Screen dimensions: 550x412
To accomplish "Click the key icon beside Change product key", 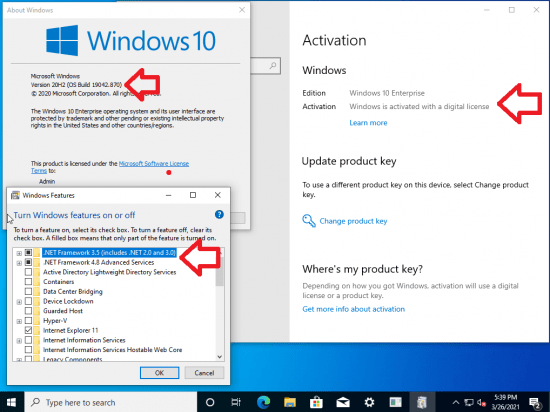I will click(309, 221).
